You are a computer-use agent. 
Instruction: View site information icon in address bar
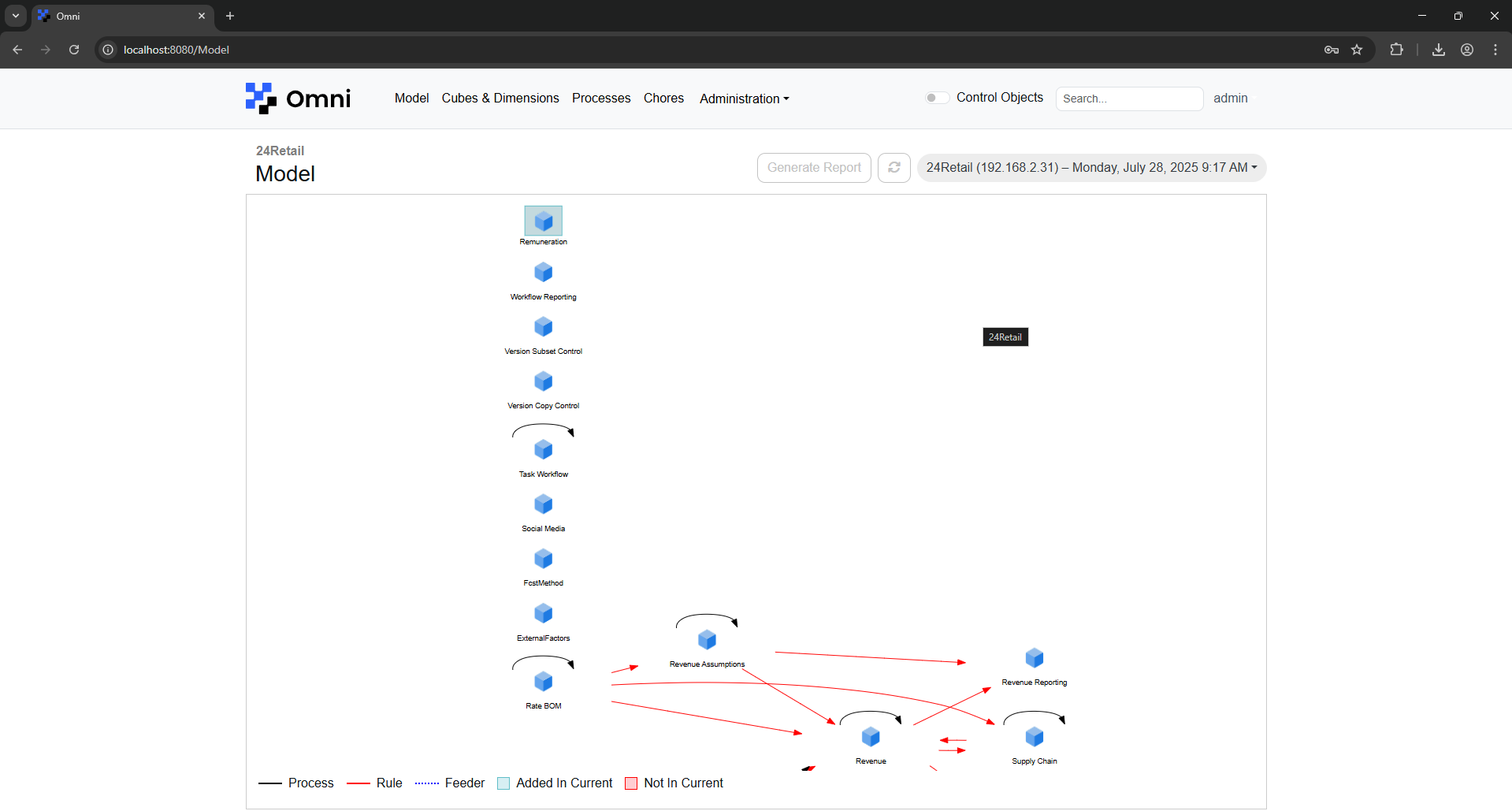click(108, 50)
